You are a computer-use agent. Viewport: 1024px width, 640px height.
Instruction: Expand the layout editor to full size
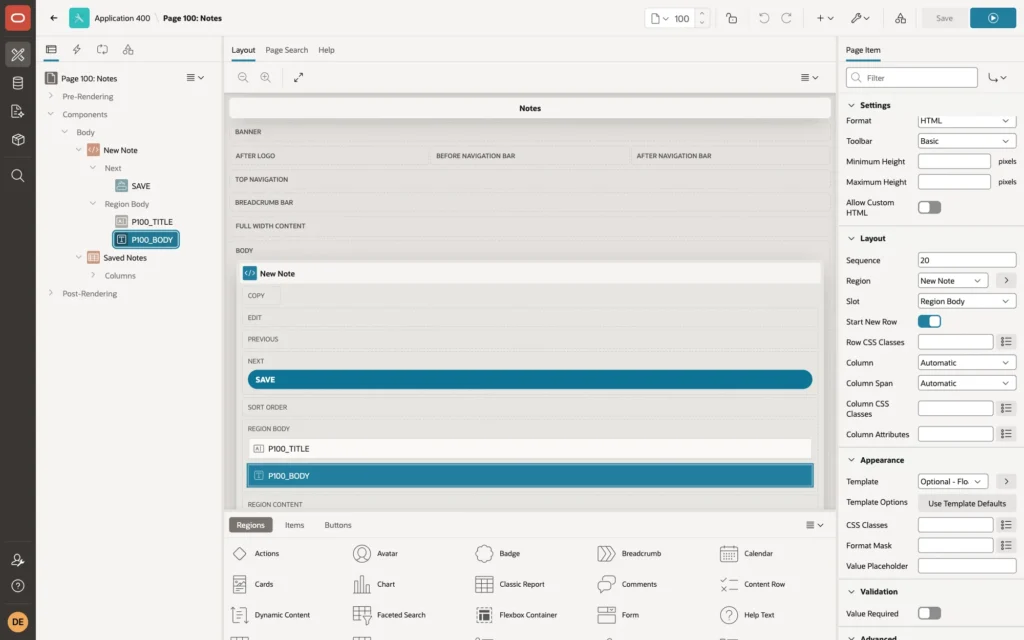(298, 77)
